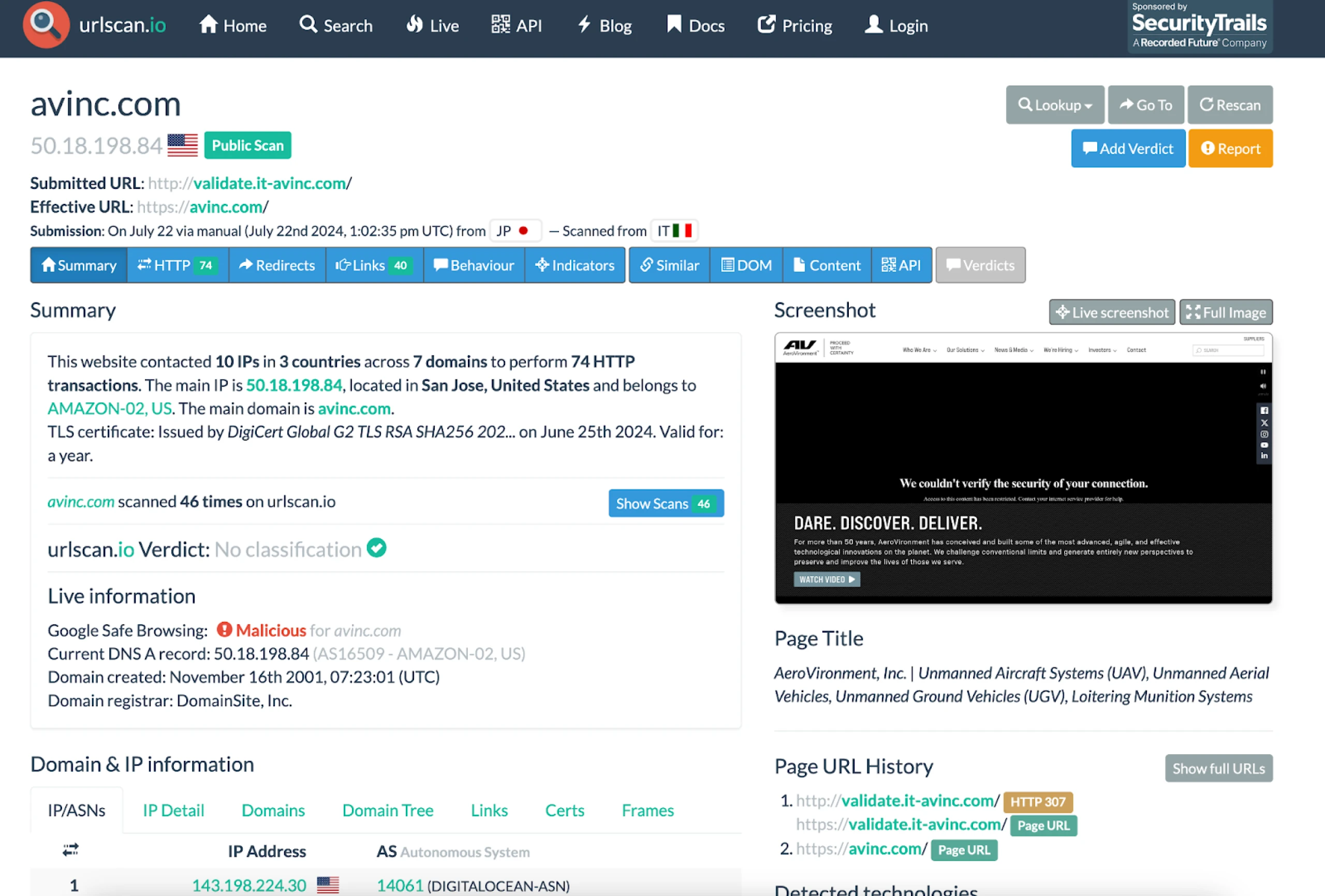Select the IP/ASNs tab
The width and height of the screenshot is (1325, 896).
[x=77, y=811]
